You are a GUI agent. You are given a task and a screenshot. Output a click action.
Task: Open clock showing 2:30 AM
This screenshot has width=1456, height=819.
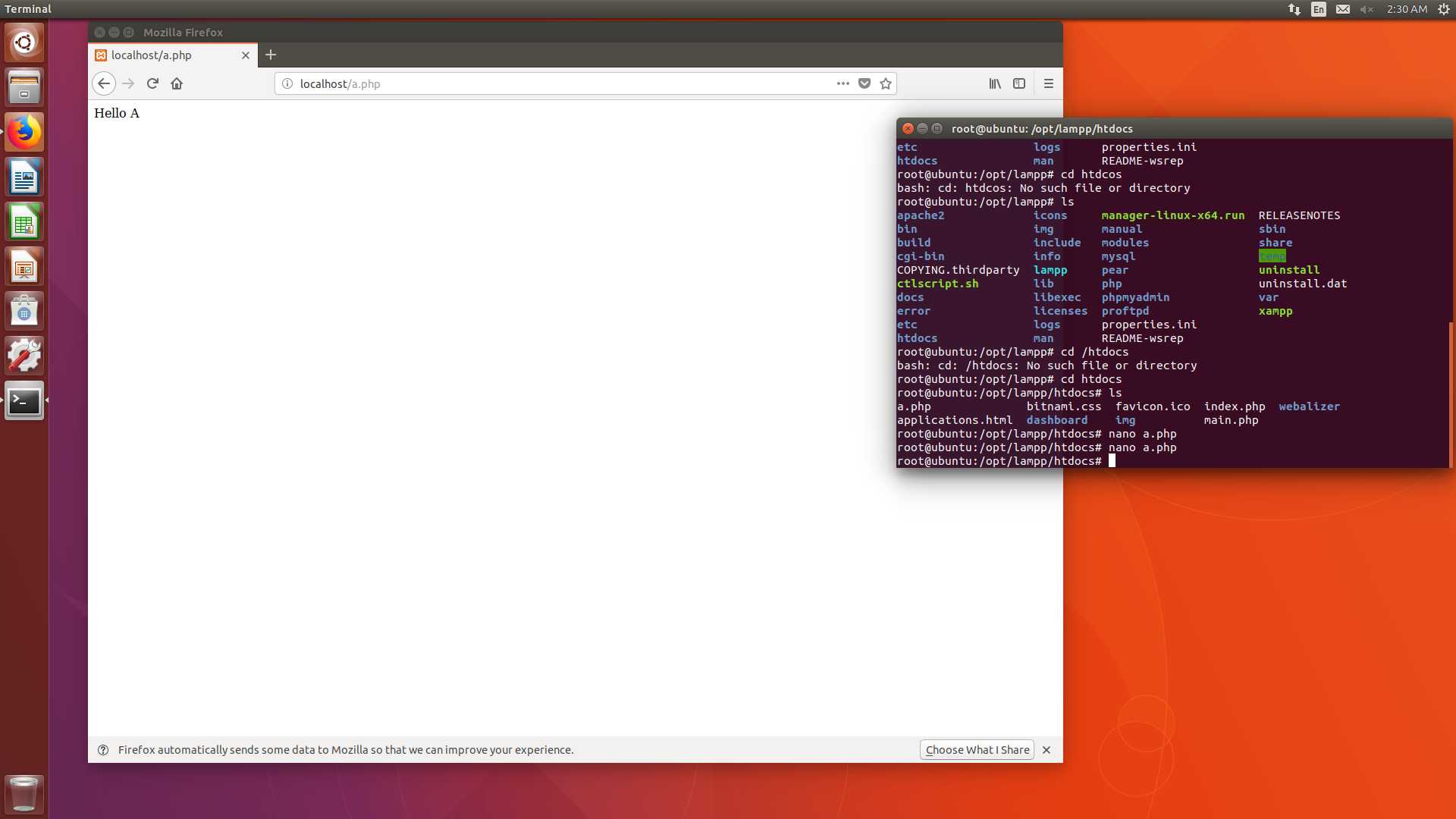tap(1407, 9)
